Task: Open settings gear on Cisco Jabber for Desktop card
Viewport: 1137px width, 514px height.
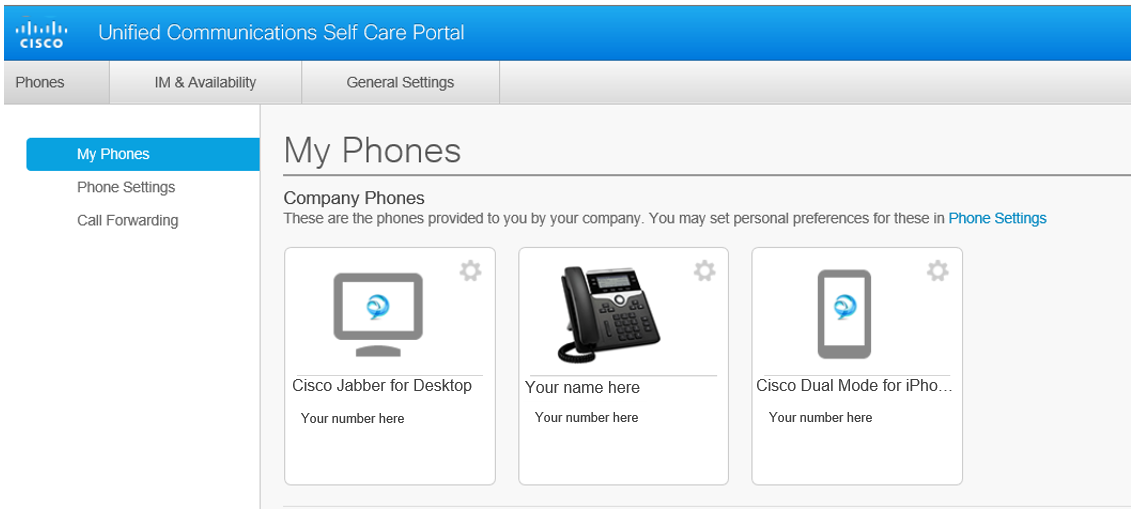Action: pyautogui.click(x=470, y=271)
